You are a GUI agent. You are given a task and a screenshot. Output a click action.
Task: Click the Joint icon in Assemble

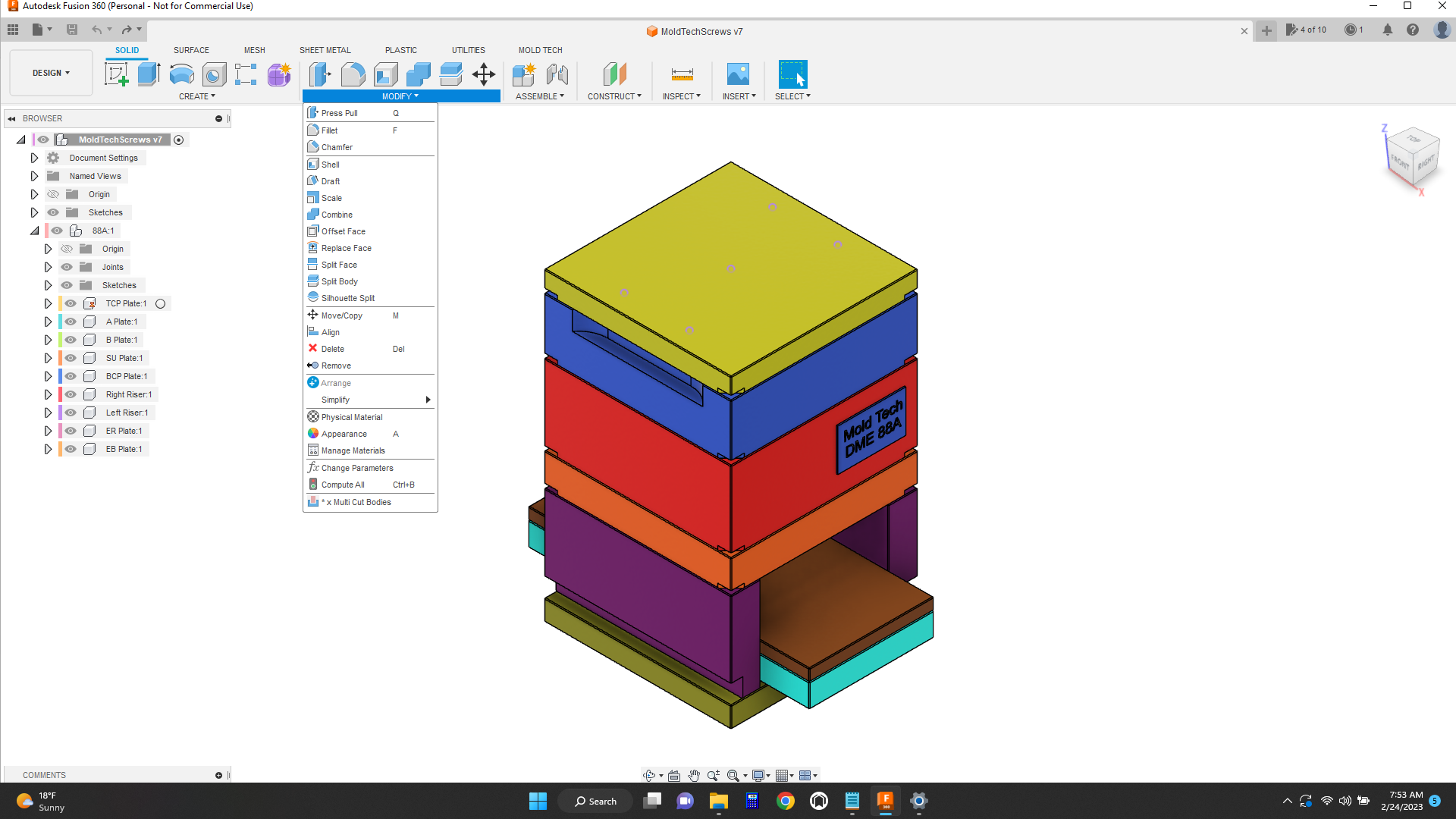click(557, 74)
